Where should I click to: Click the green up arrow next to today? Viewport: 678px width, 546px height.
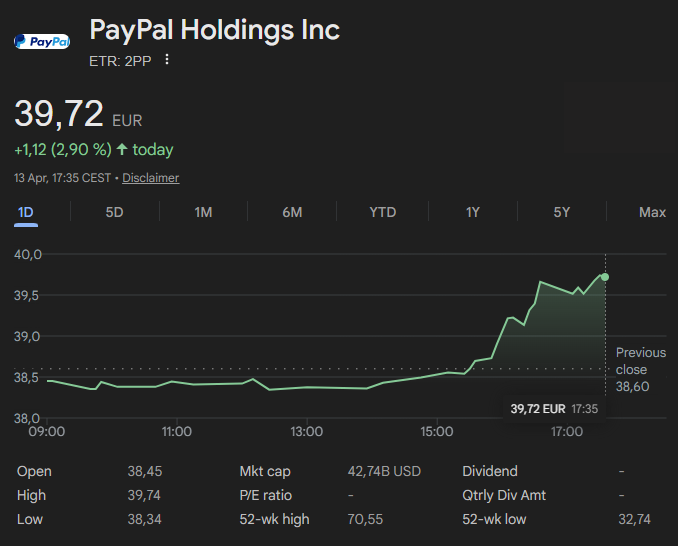tap(122, 150)
